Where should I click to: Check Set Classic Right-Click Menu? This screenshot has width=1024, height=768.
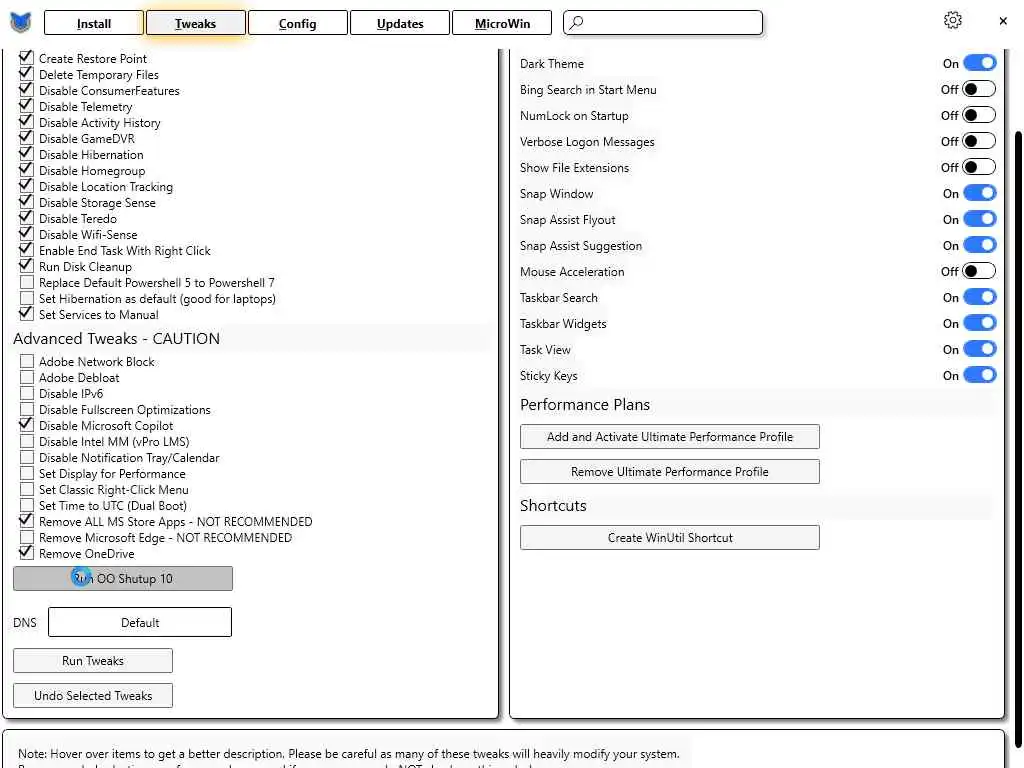(x=26, y=489)
